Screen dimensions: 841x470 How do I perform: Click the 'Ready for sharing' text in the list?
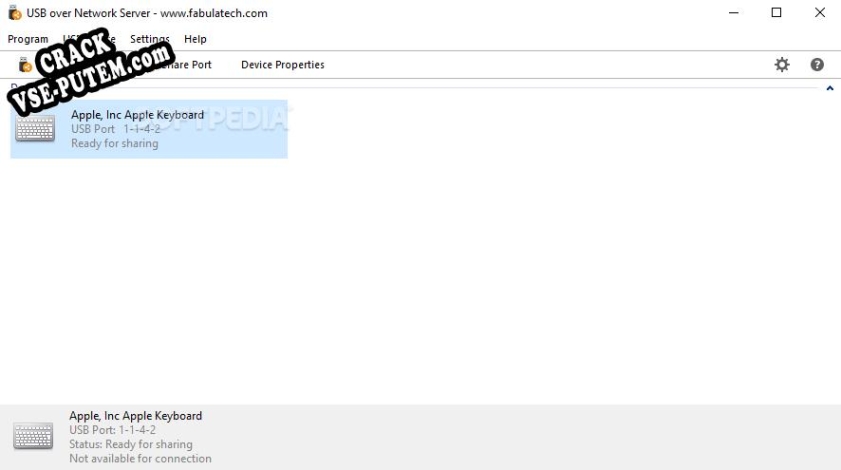point(114,143)
